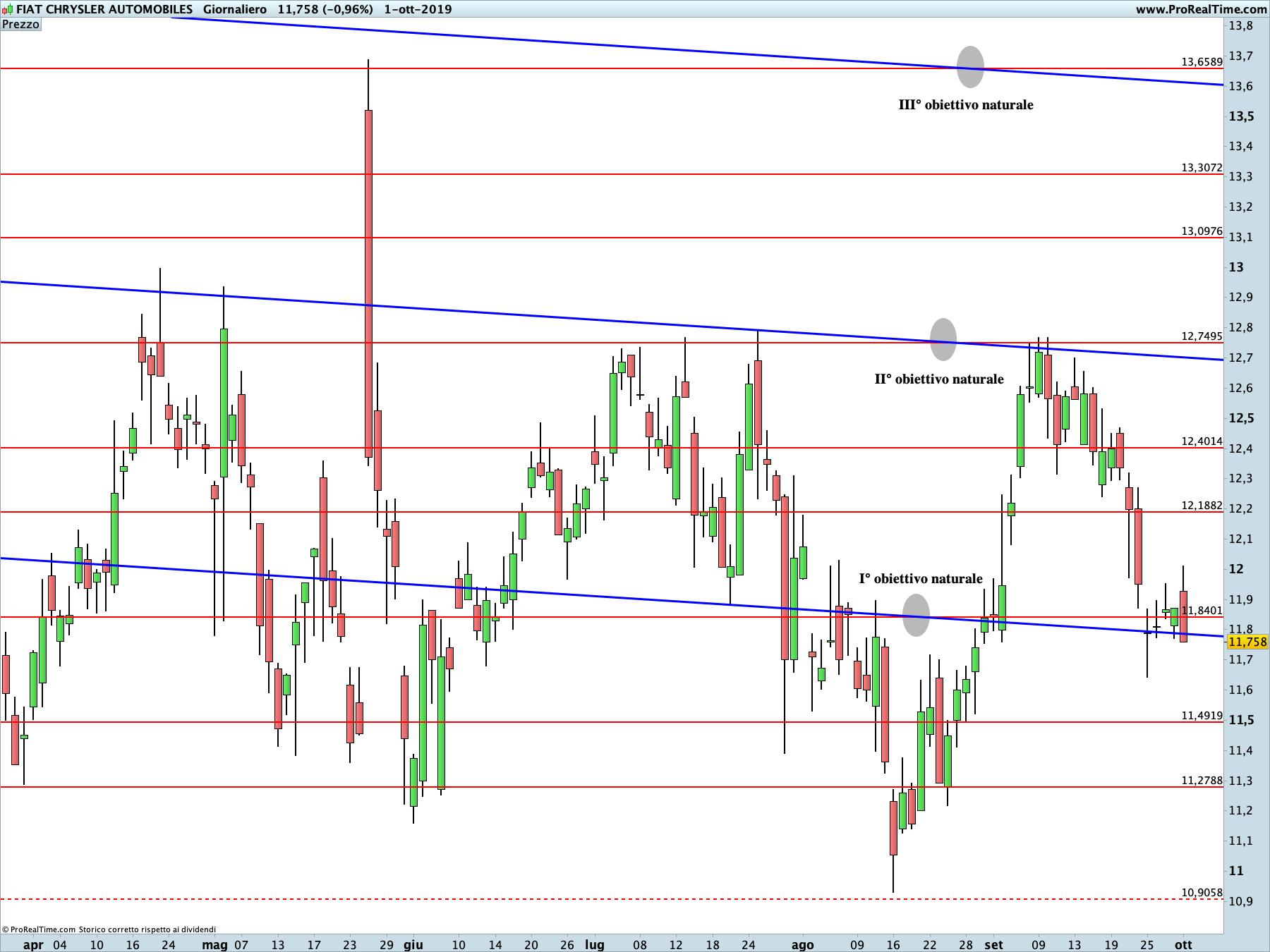
Task: Click the 12,5 tick on price axis
Action: [x=1242, y=418]
